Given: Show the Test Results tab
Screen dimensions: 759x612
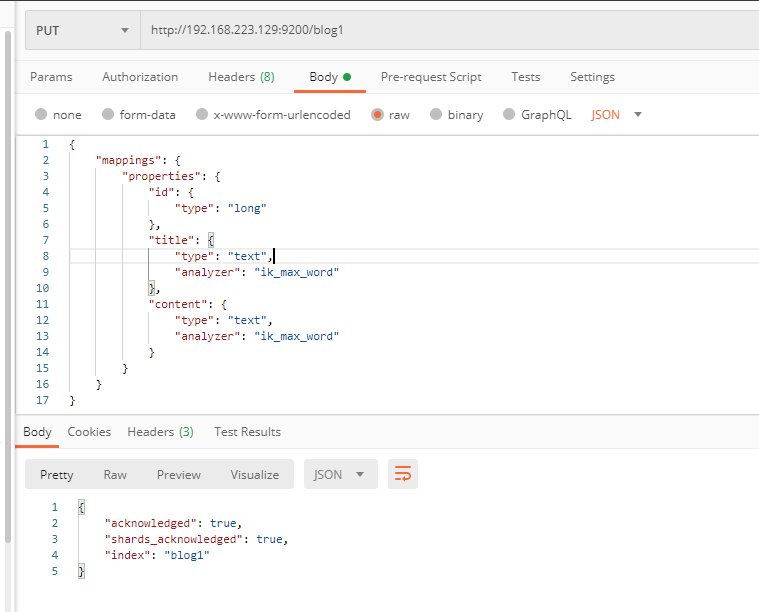Looking at the screenshot, I should 247,432.
